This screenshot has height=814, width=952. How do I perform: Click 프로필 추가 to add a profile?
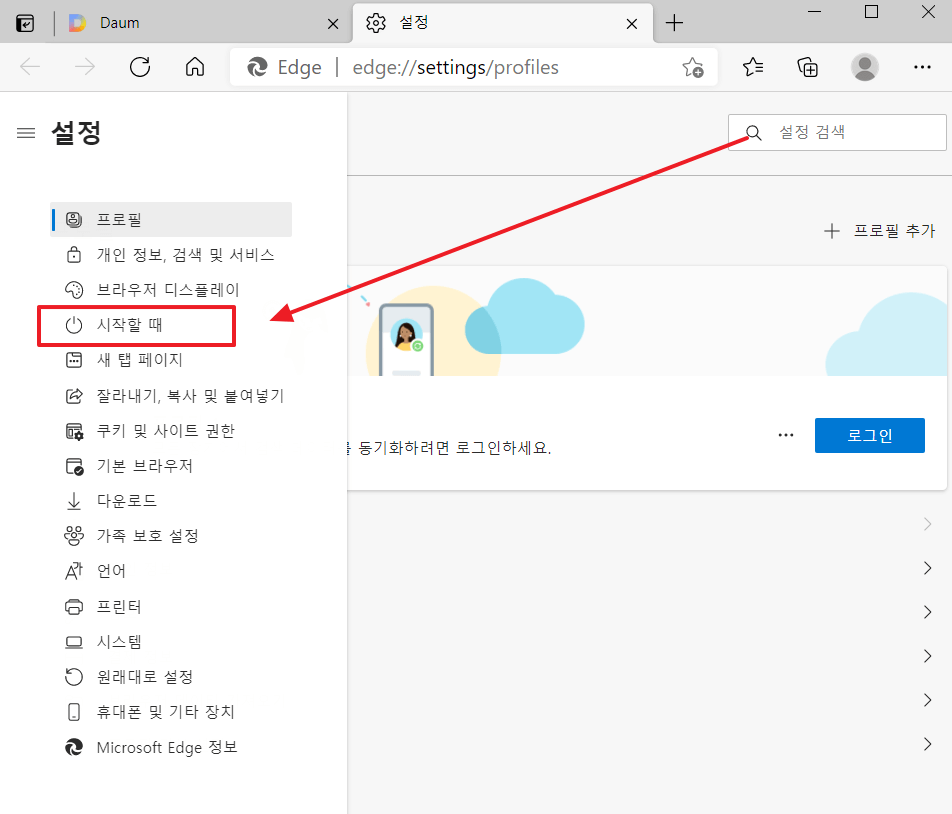click(887, 230)
